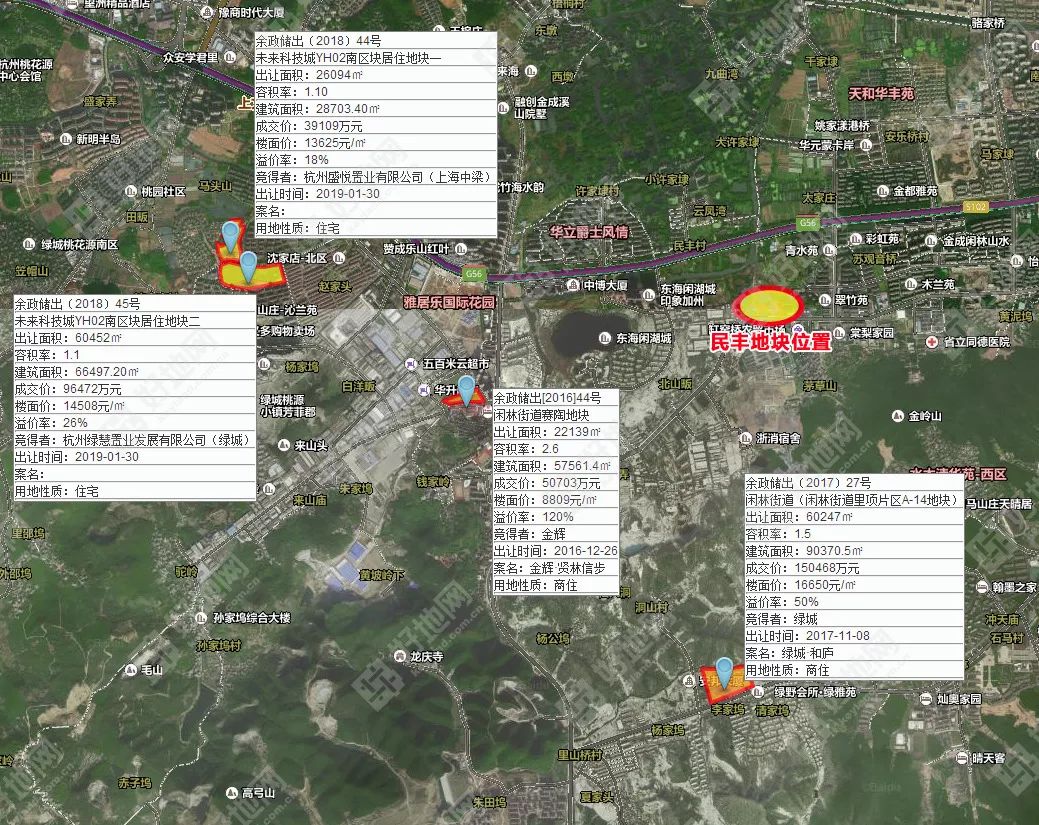1039x825 pixels.
Task: Click the blue pin on YH02 south plot one
Action: click(231, 237)
